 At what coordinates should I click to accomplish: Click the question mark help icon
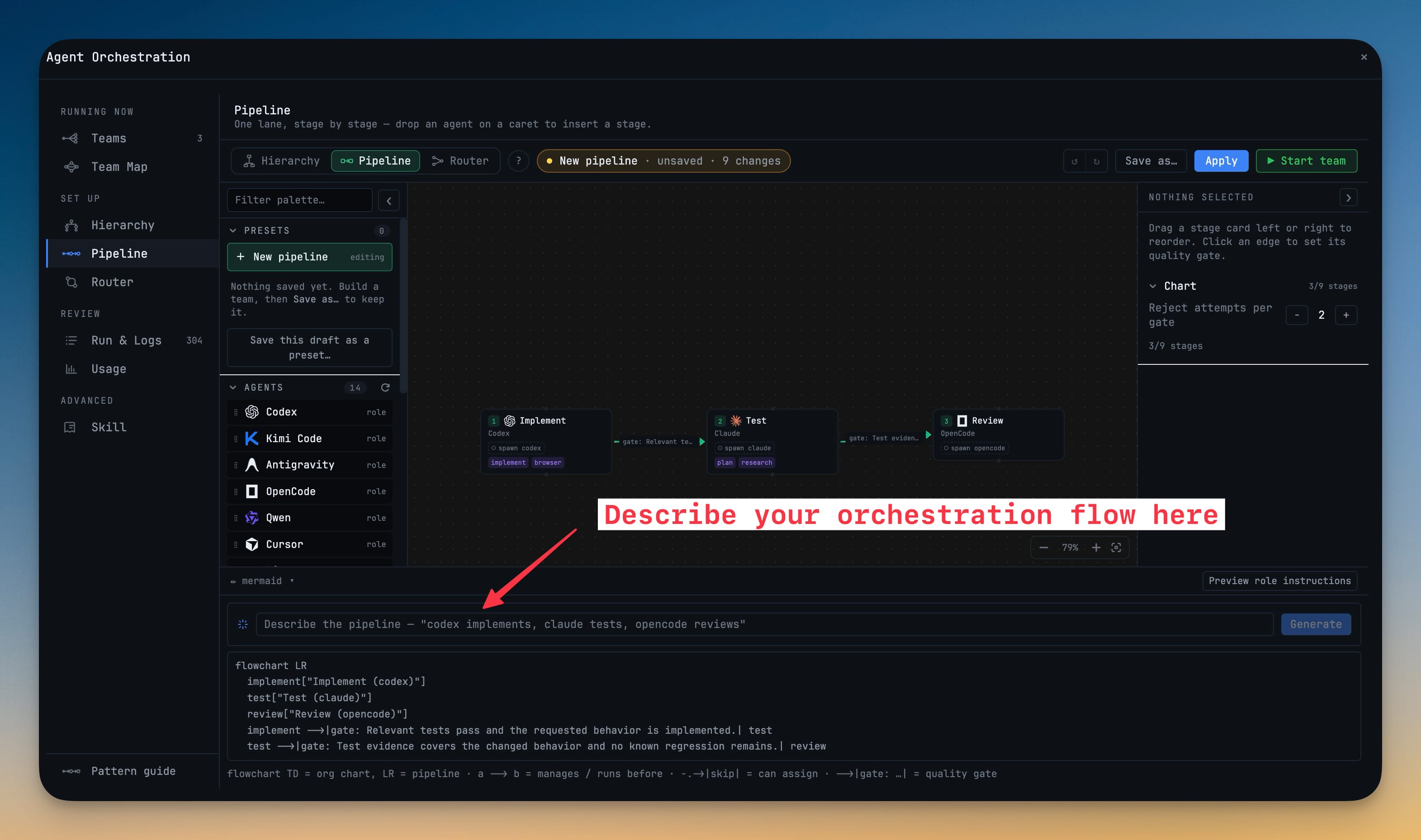point(519,161)
